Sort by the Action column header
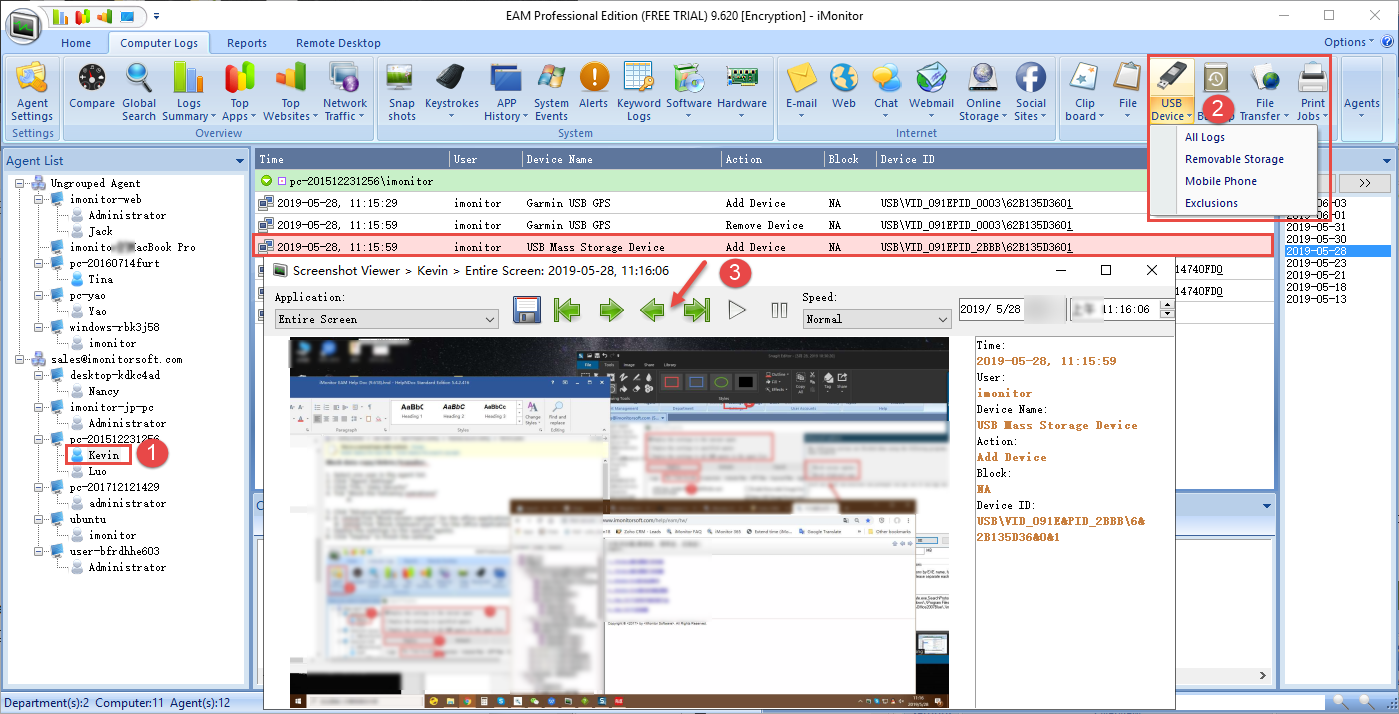The height and width of the screenshot is (714, 1399). pos(773,159)
